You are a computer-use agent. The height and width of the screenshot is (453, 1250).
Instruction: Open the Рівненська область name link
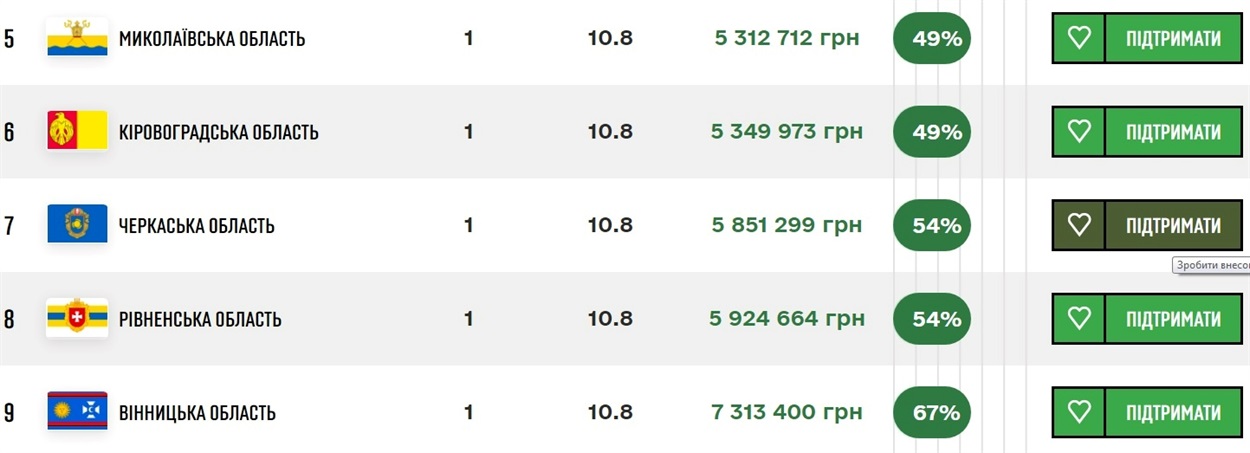click(x=200, y=319)
